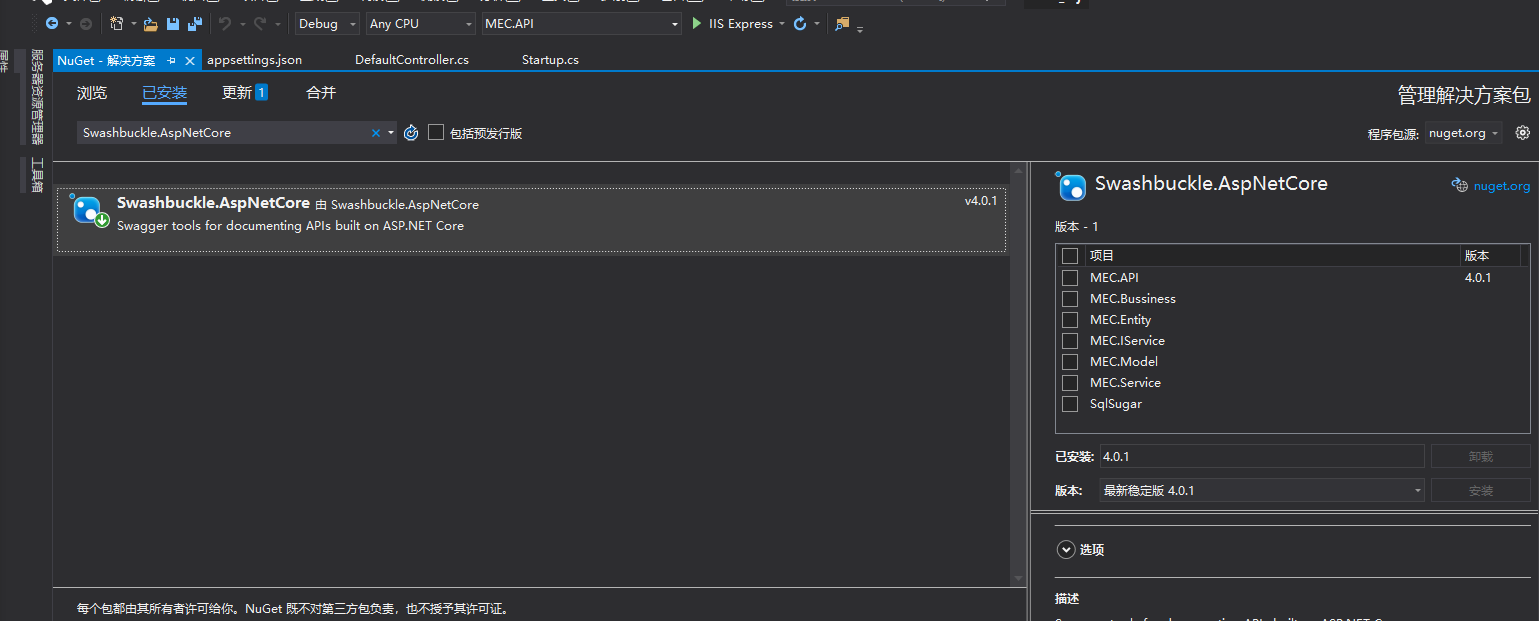
Task: Click the Swashbuckle icon in details pane
Action: (1071, 186)
